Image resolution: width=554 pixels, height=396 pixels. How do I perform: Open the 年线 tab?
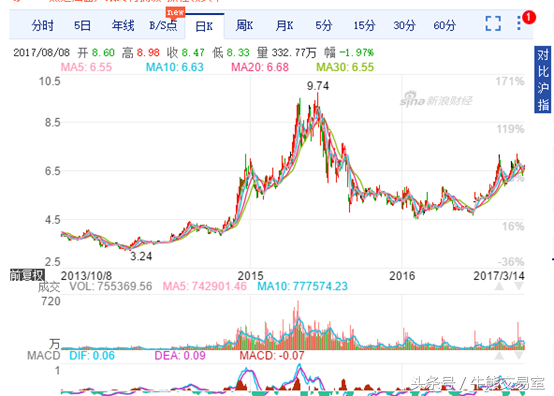point(123,26)
